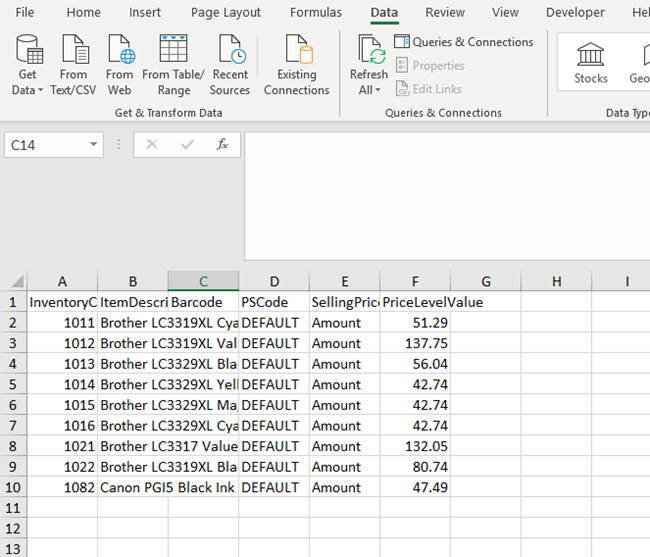This screenshot has height=557, width=650.
Task: Select cell F2 containing 51.29
Action: coord(415,323)
